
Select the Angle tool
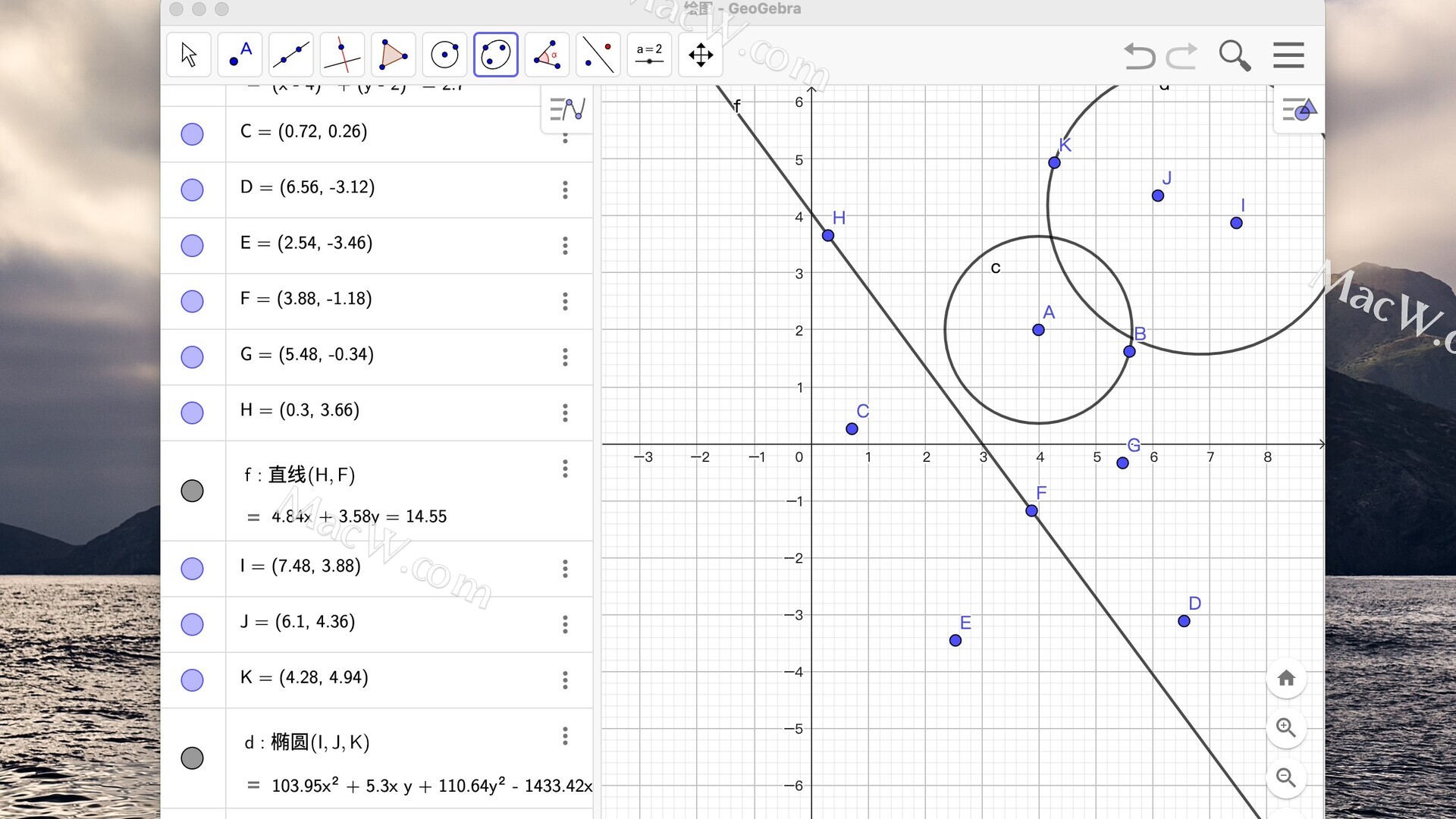point(547,55)
